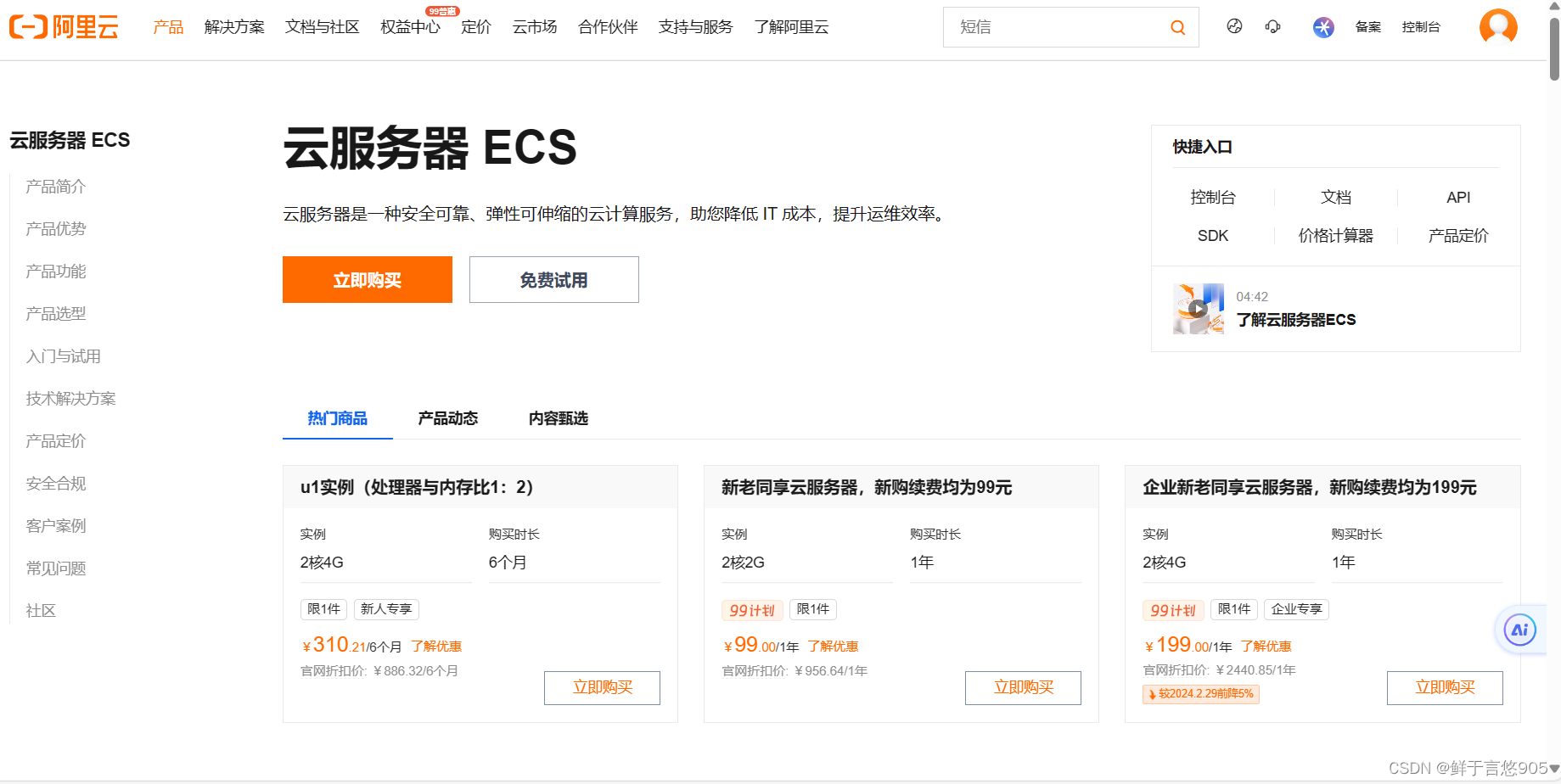This screenshot has width=1561, height=784.
Task: Open the 合作伙伴 top menu
Action: [608, 27]
